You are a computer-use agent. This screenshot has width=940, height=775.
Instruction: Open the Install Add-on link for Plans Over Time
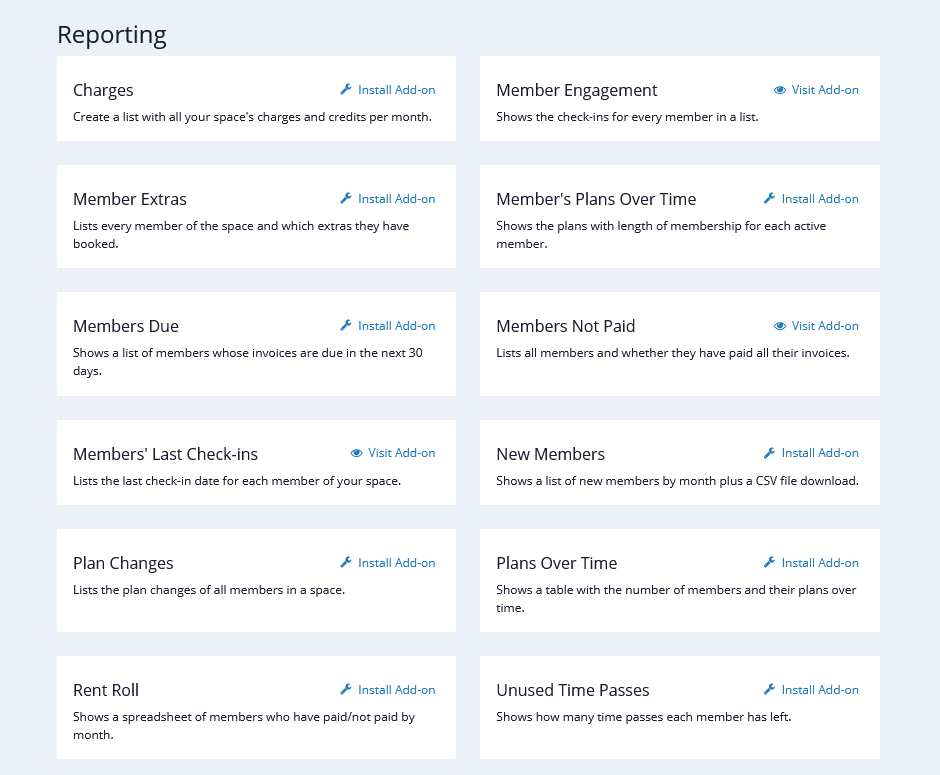point(819,562)
